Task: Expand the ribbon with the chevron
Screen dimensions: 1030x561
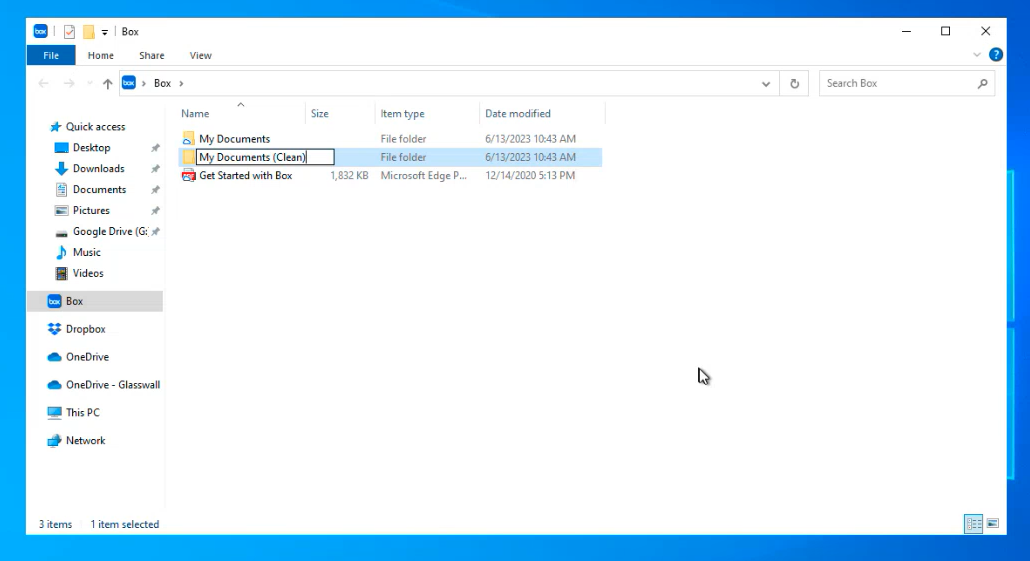Action: pos(977,55)
